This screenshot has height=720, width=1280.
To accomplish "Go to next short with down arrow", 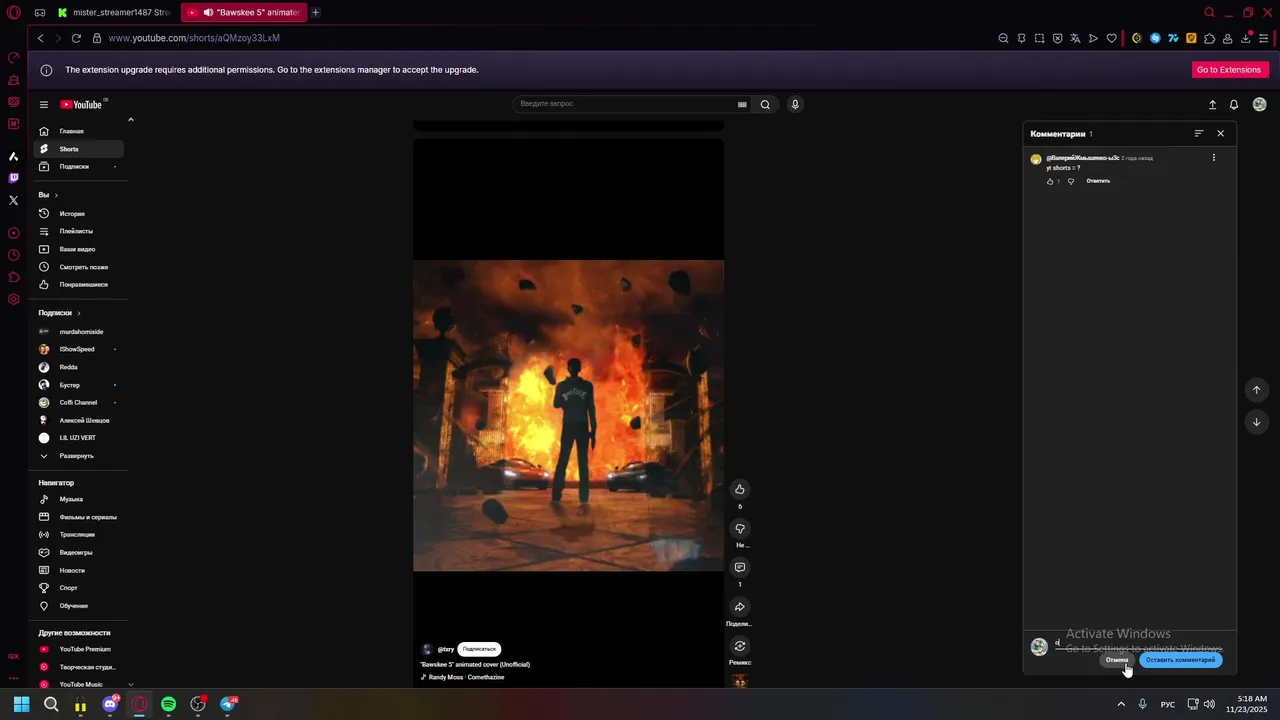I will (x=1257, y=422).
